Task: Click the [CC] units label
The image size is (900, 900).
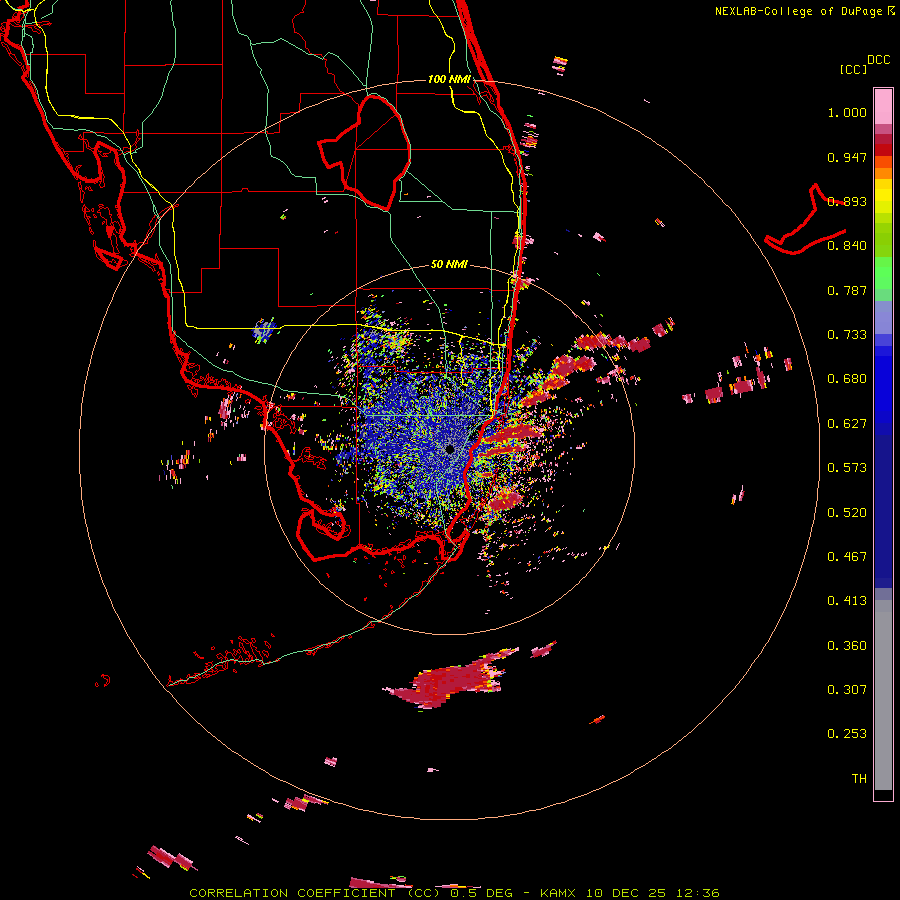Action: click(853, 69)
